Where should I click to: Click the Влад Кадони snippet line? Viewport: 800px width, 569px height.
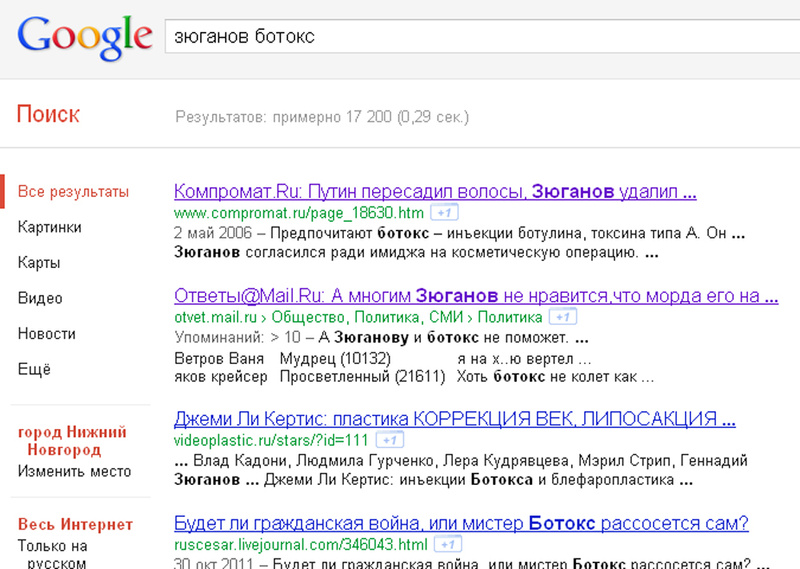coord(461,460)
